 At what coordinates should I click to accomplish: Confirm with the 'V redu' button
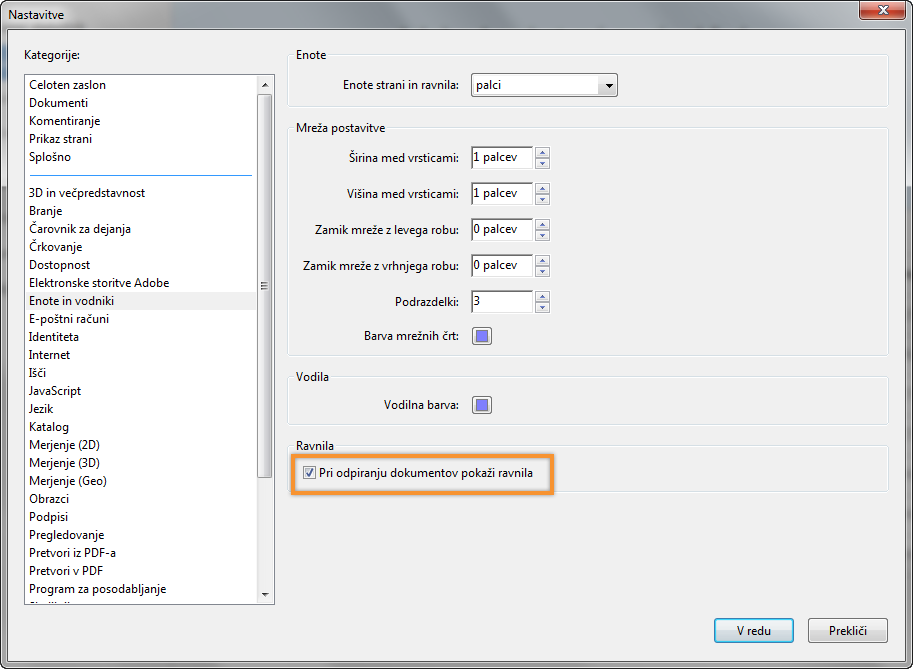pos(753,631)
